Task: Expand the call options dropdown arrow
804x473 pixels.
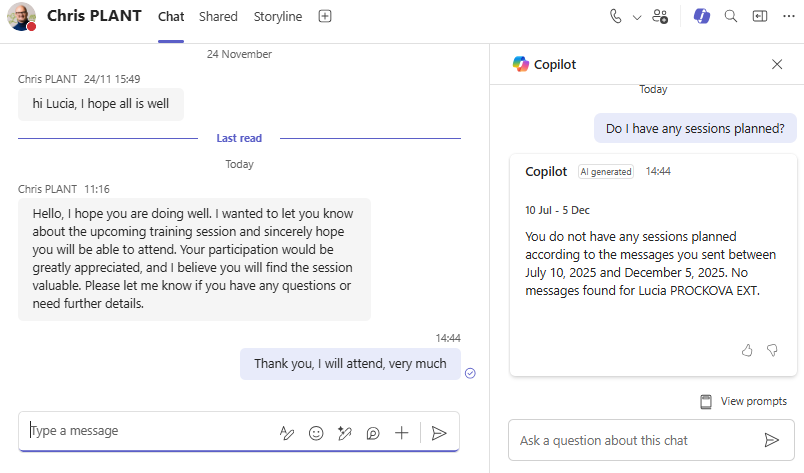Action: point(636,17)
